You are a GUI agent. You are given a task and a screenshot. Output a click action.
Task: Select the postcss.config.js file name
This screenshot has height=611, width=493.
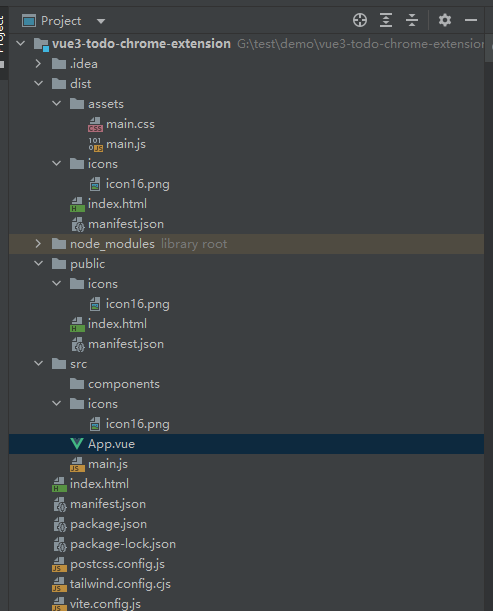point(117,564)
